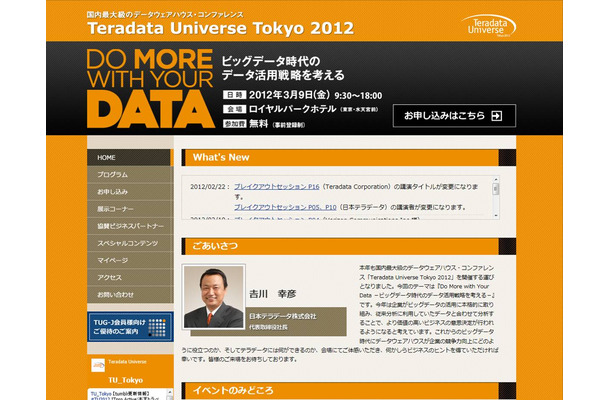Click 日本テラデータ株式会社 company label
Screen dimensions: 610x400
pos(283,316)
